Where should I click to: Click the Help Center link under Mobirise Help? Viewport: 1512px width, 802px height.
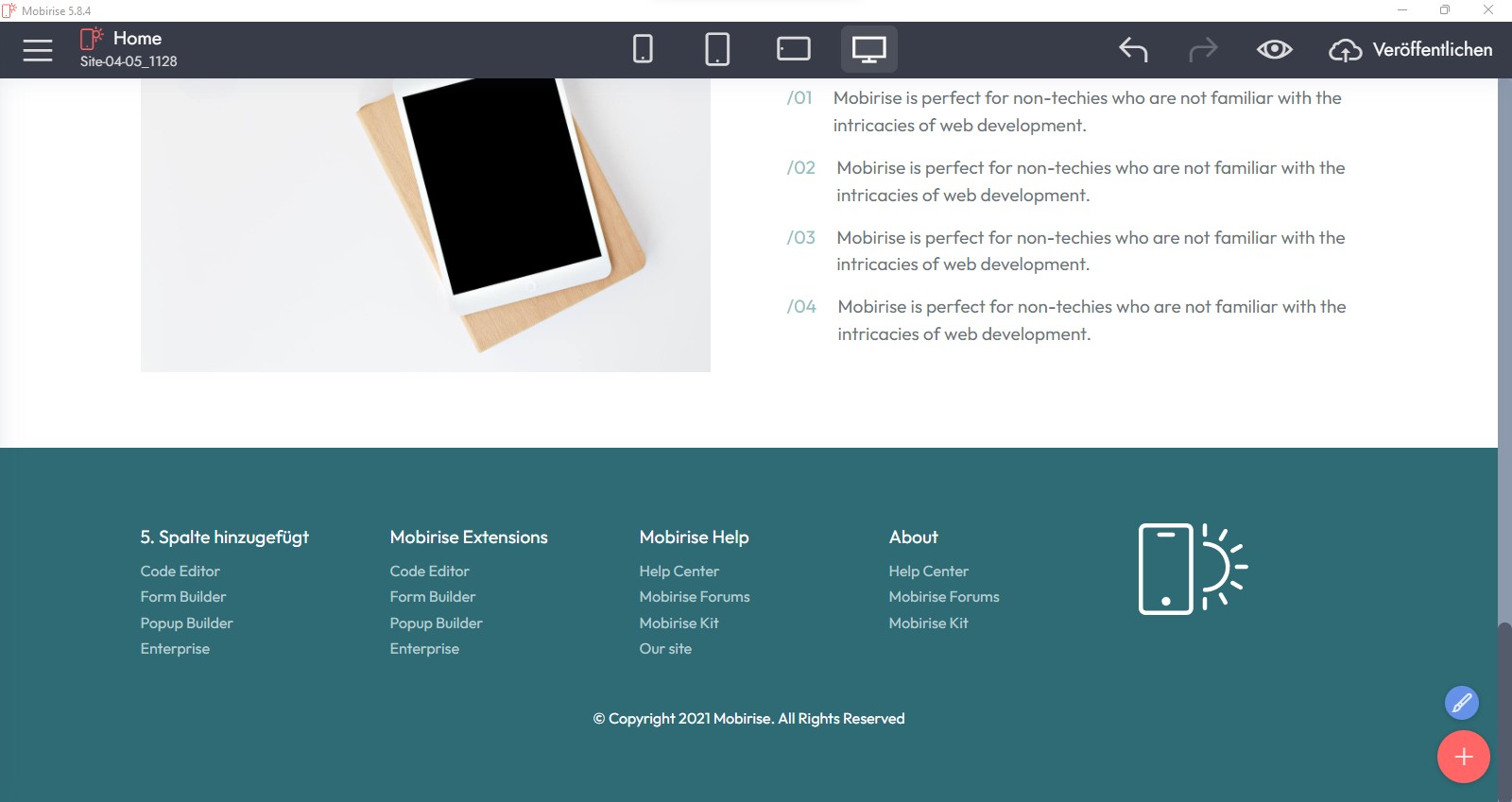coord(679,572)
